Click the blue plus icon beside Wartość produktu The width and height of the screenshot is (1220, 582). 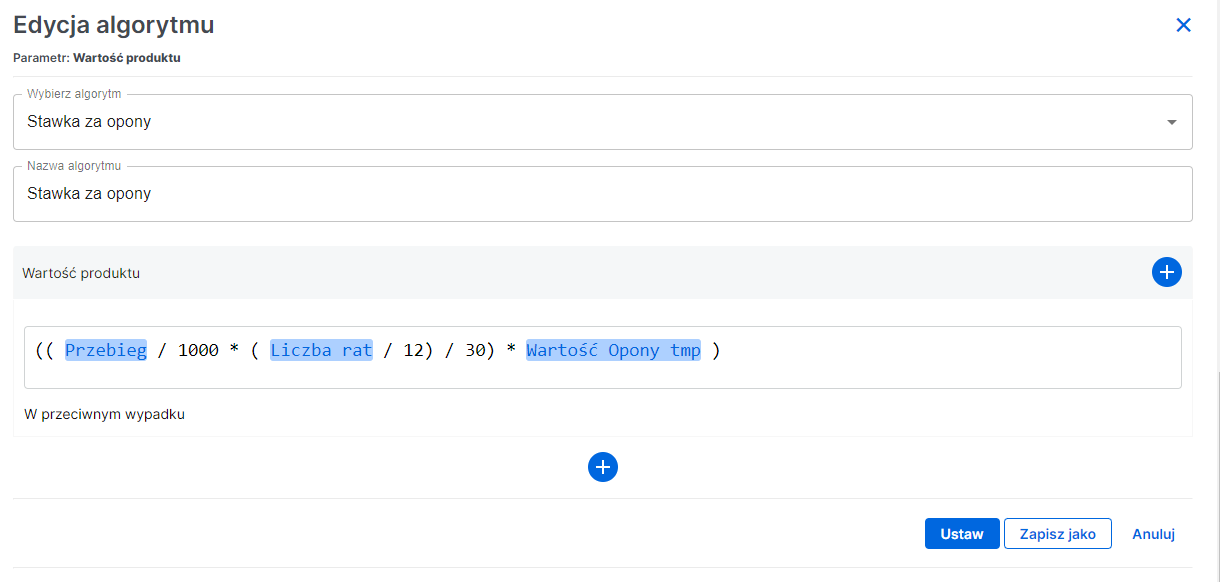(1166, 271)
